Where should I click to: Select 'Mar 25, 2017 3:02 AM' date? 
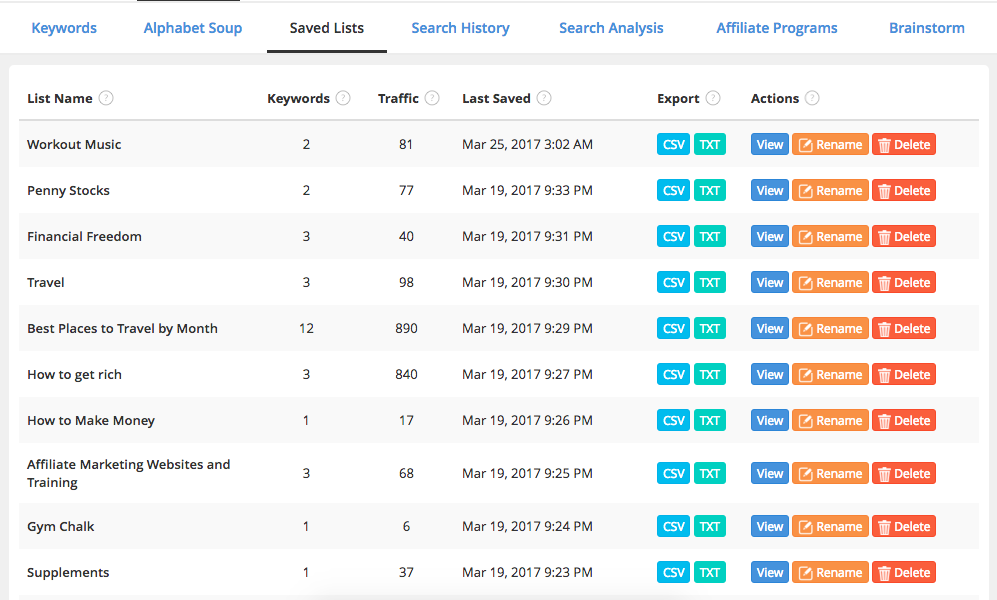coord(527,144)
